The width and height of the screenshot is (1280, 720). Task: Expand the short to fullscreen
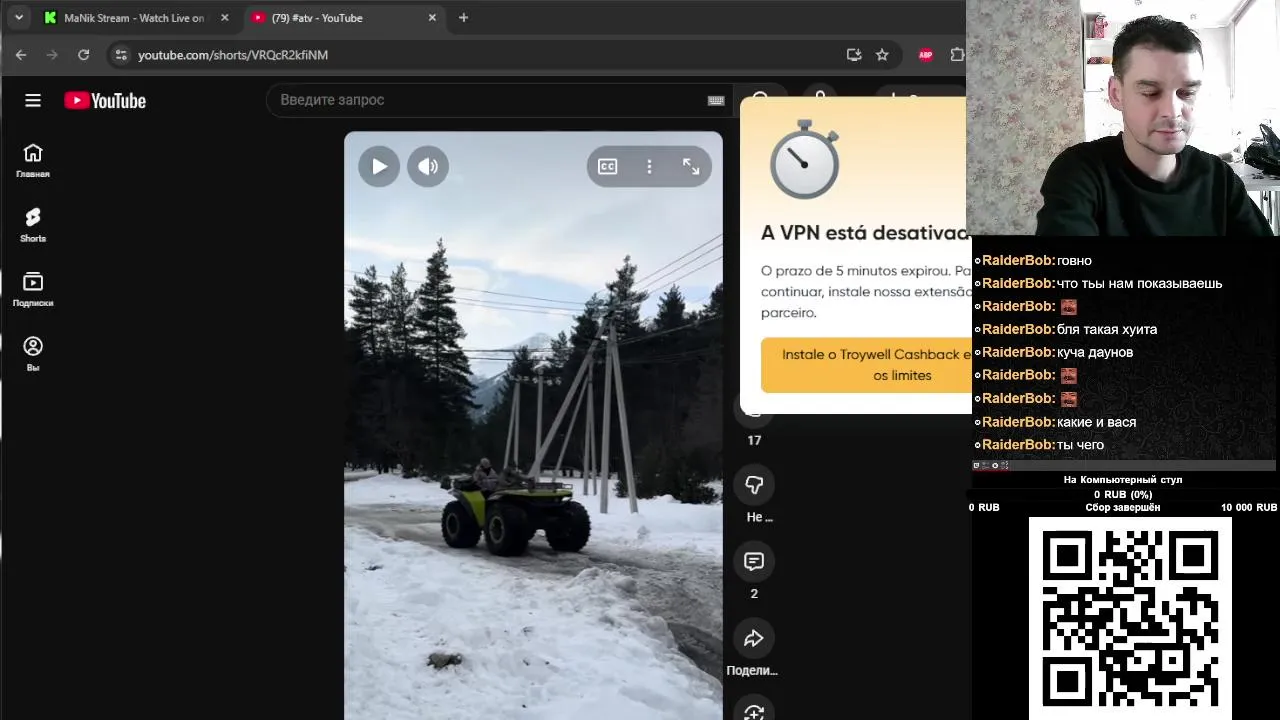691,167
